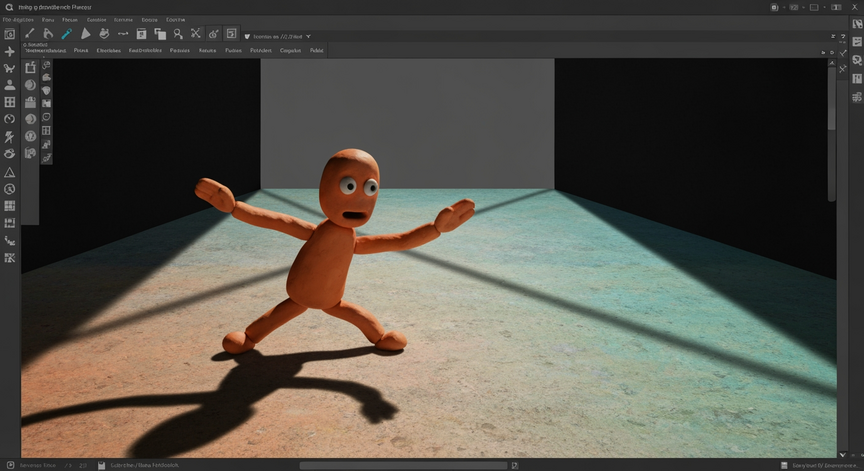
Task: Click the footprints icon in left sidebar
Action: (9, 240)
